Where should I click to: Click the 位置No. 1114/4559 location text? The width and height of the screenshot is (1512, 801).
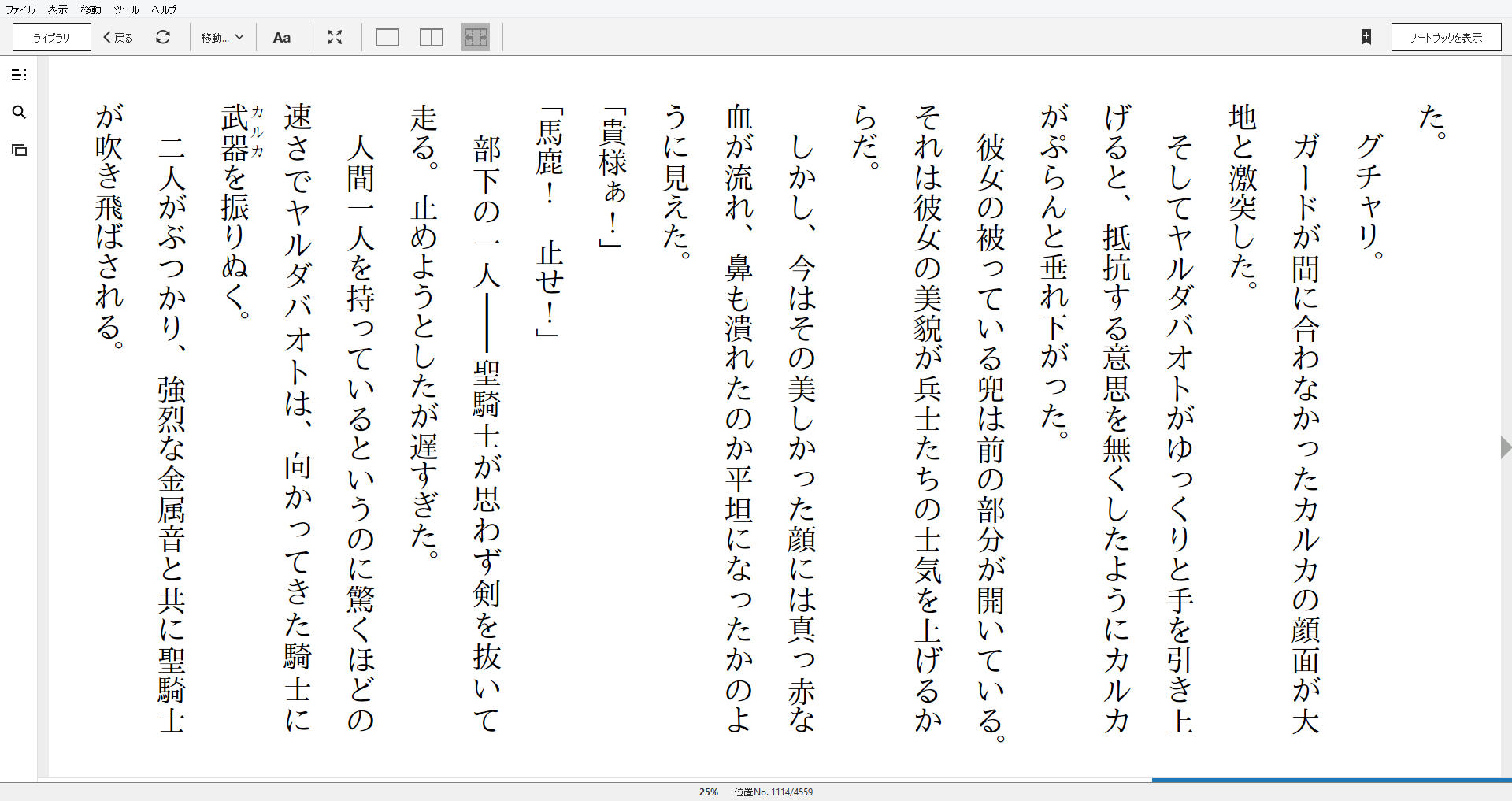point(773,792)
